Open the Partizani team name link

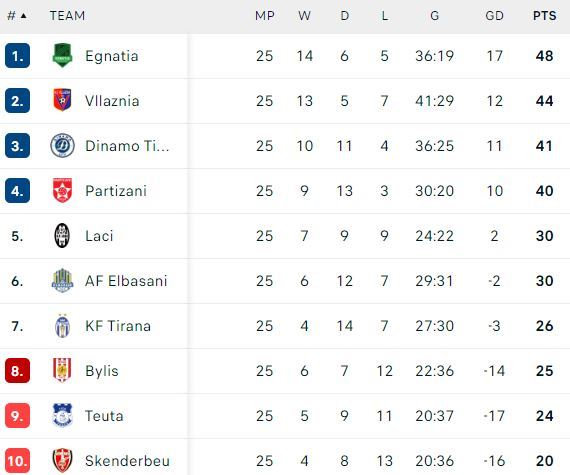pyautogui.click(x=116, y=191)
